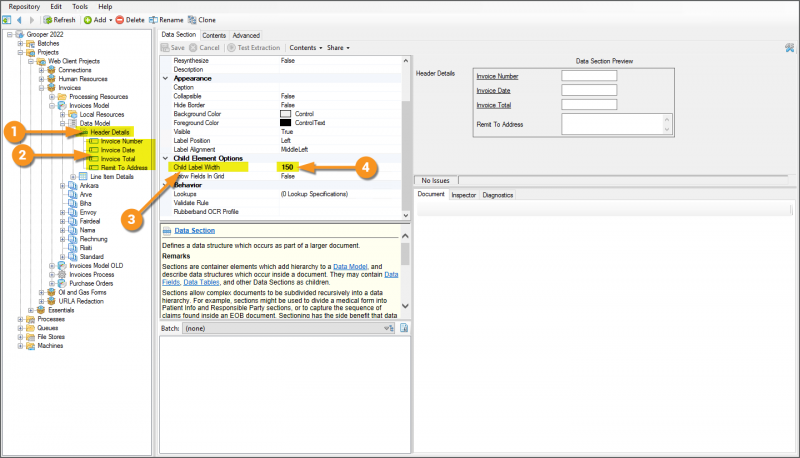Click the Background Color swatch
Screen dimensions: 800x458
click(285, 114)
